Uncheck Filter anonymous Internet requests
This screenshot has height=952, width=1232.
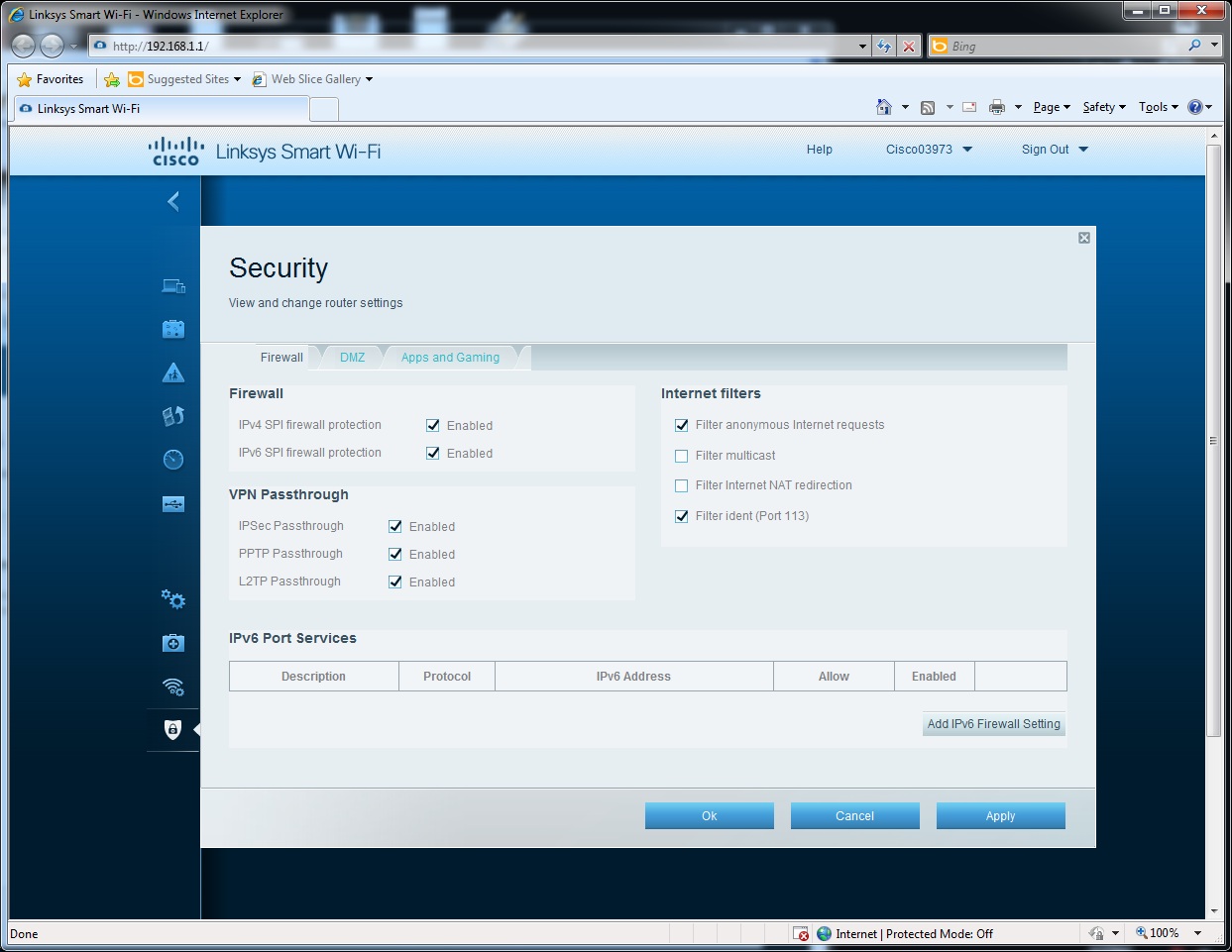682,425
